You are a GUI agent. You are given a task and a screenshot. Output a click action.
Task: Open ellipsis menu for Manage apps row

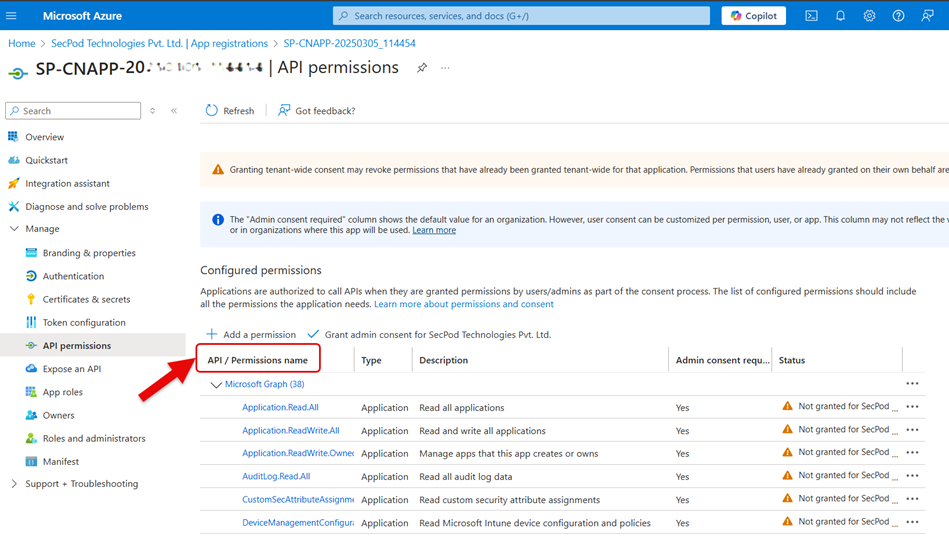pyautogui.click(x=912, y=452)
